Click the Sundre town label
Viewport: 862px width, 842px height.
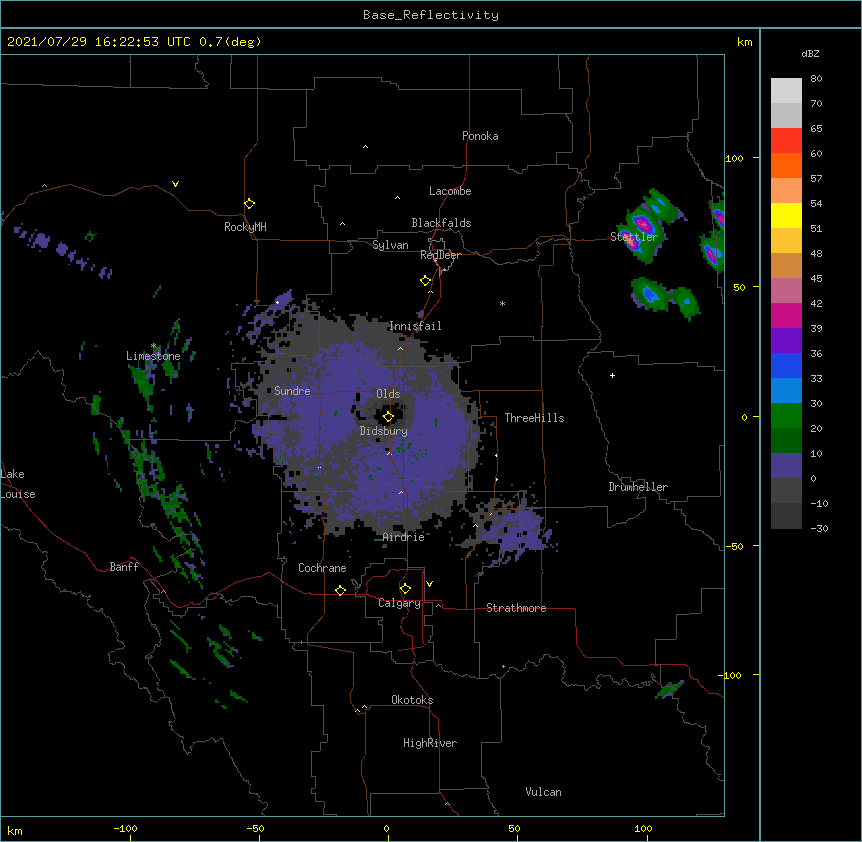(x=292, y=391)
